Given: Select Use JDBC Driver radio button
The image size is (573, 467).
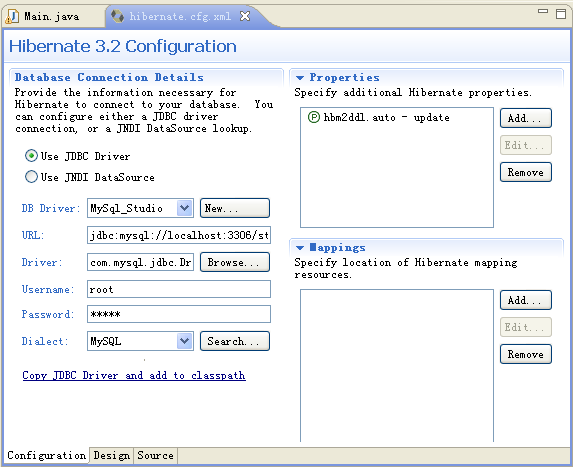Looking at the screenshot, I should 31,156.
